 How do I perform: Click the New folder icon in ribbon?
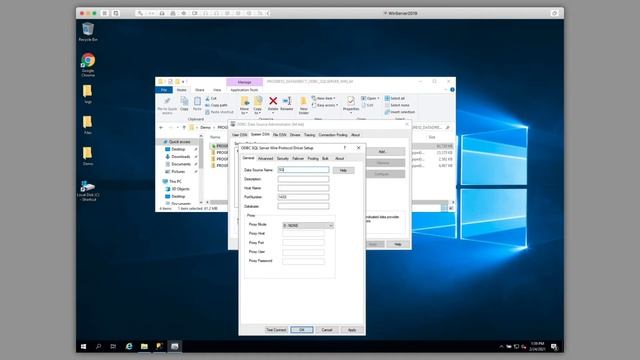click(x=304, y=105)
